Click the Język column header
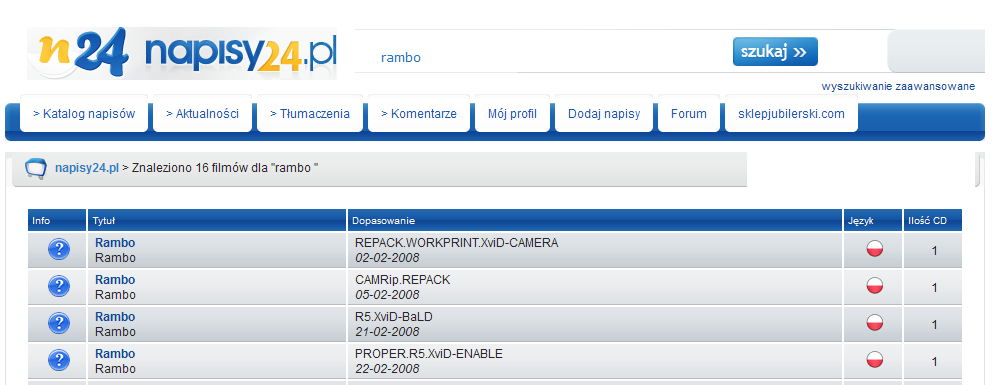This screenshot has height=385, width=997. point(873,220)
